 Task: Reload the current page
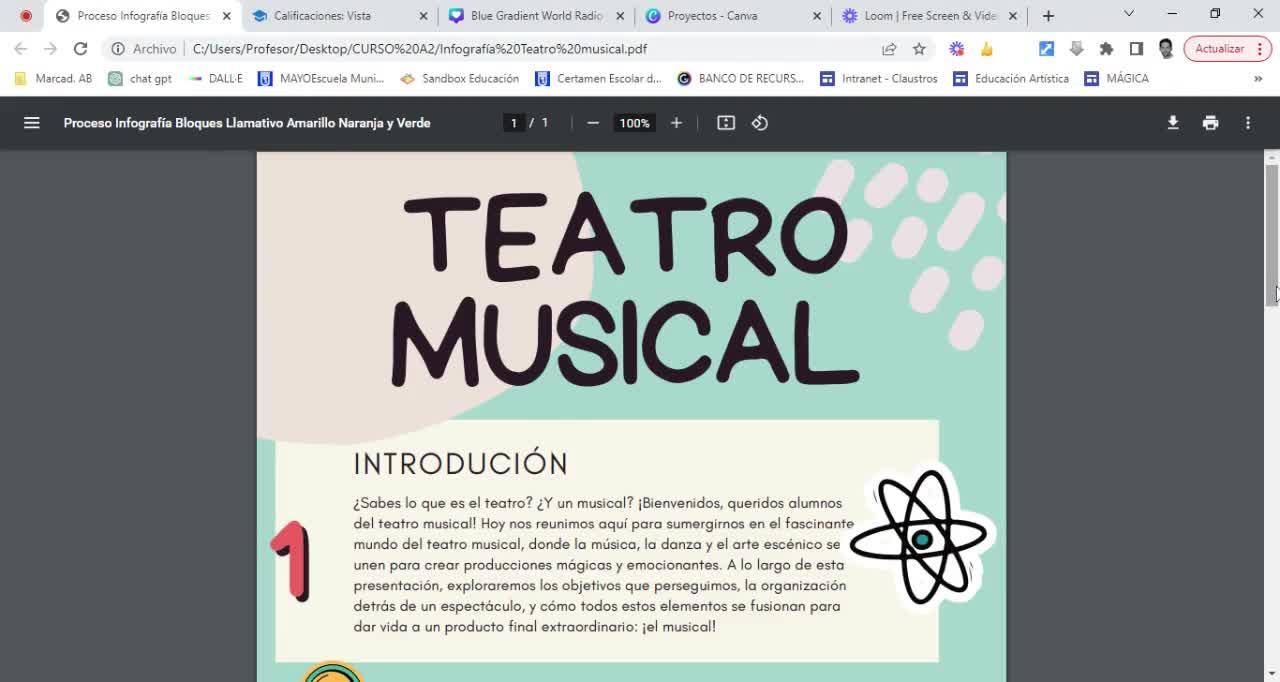tap(81, 48)
